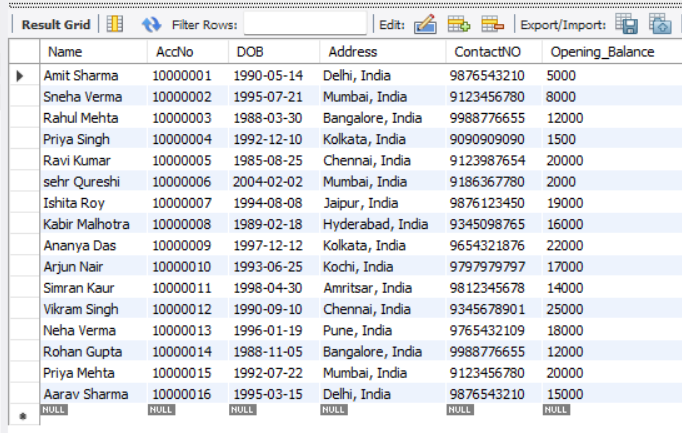Click the Amritsar, India address cell
Screen dimensions: 682x433
pyautogui.click(x=382, y=288)
